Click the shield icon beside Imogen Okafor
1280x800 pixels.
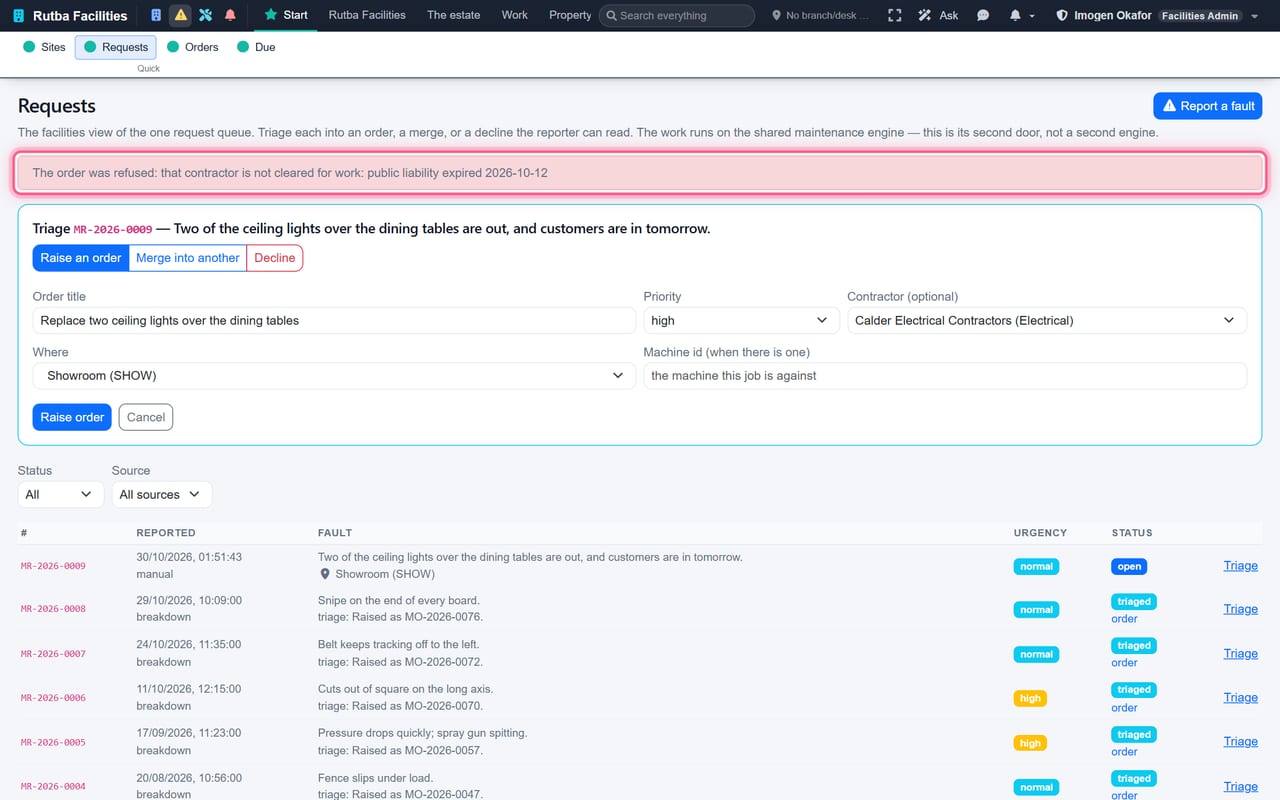pyautogui.click(x=1062, y=16)
